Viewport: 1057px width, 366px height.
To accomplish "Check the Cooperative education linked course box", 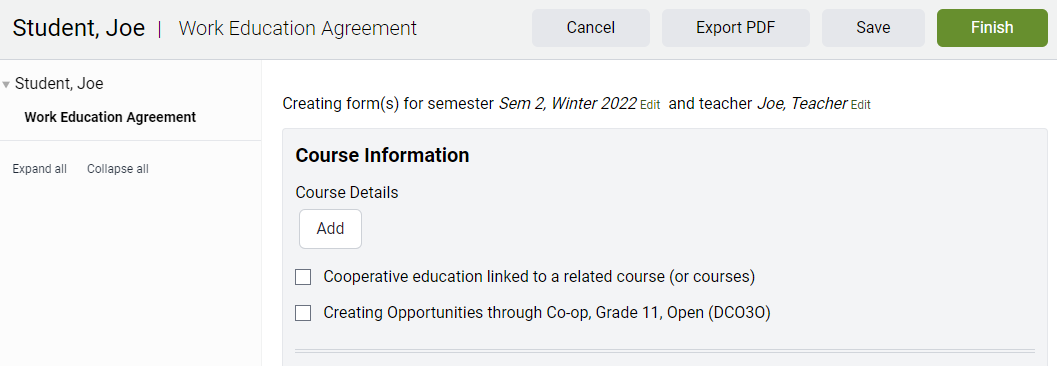I will tap(303, 277).
